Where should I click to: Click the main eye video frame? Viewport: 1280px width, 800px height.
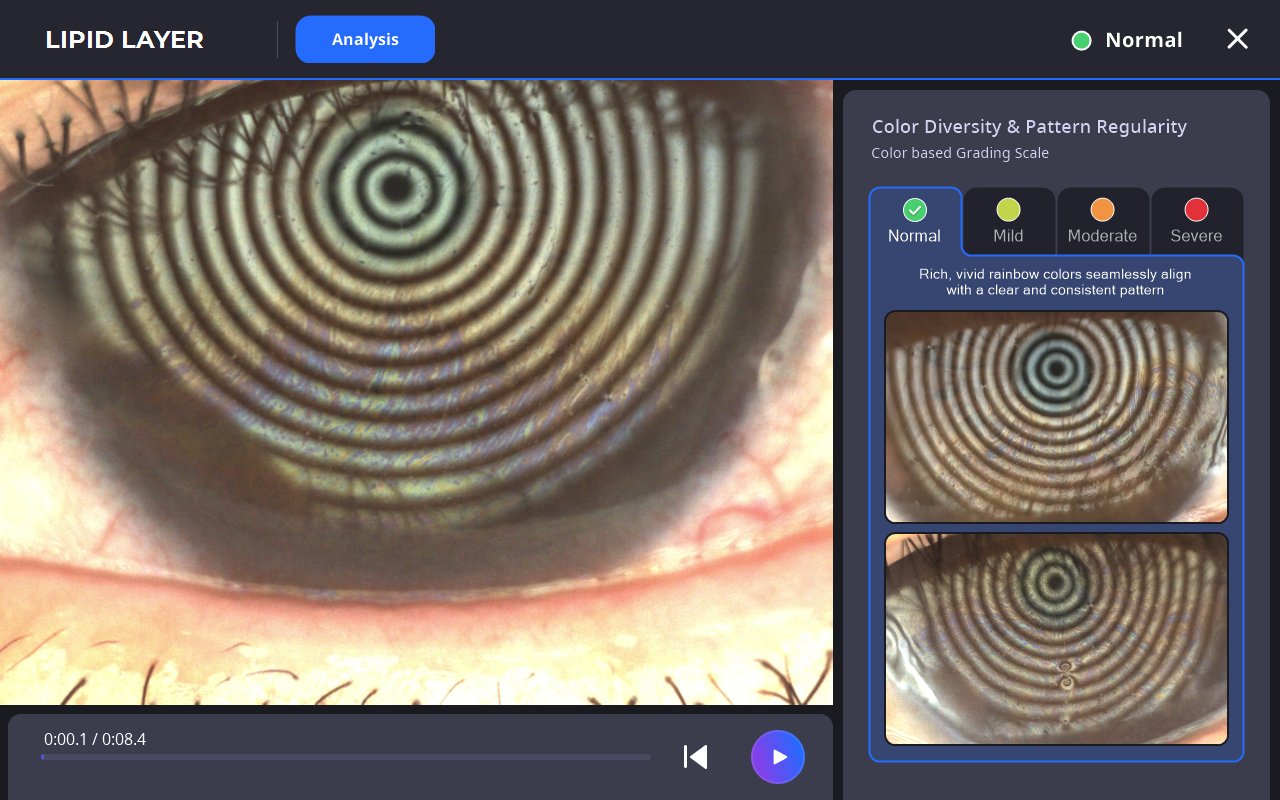pyautogui.click(x=416, y=392)
